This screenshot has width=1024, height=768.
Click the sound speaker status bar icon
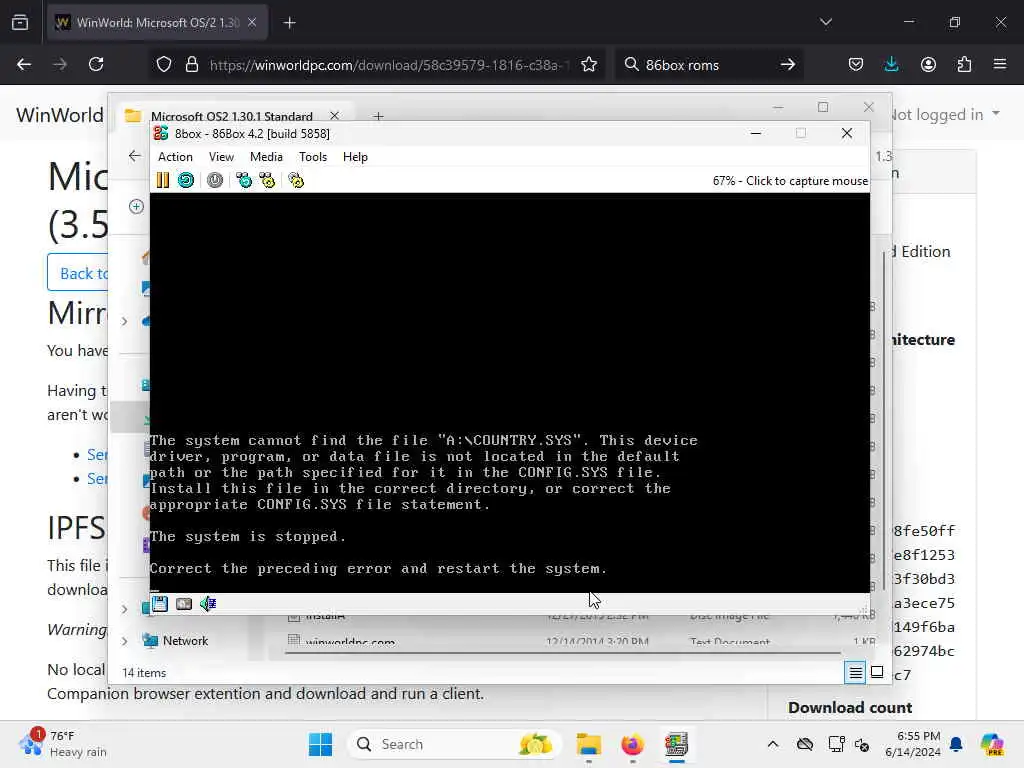click(x=208, y=603)
